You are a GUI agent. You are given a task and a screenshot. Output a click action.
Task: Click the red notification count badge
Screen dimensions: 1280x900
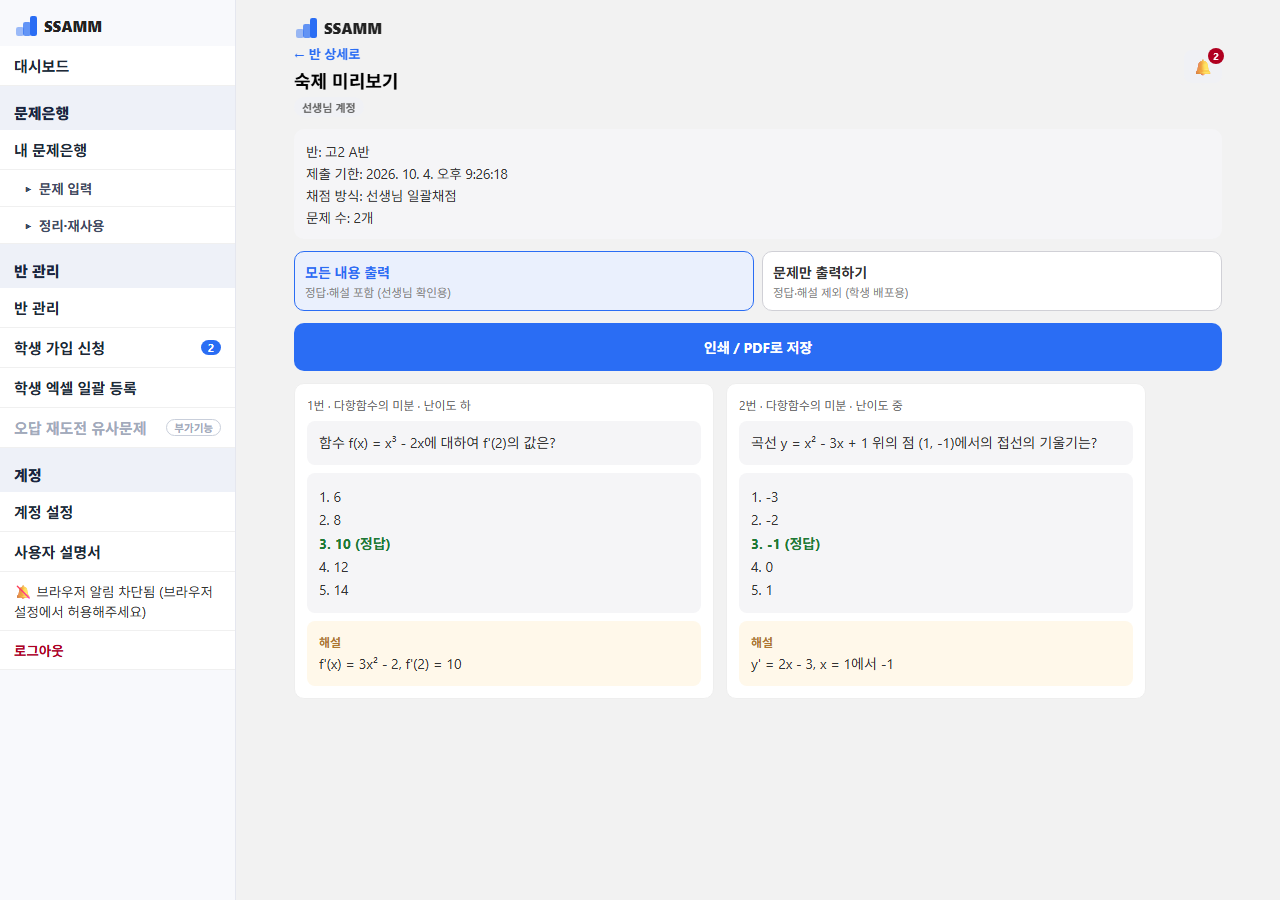(x=1216, y=56)
